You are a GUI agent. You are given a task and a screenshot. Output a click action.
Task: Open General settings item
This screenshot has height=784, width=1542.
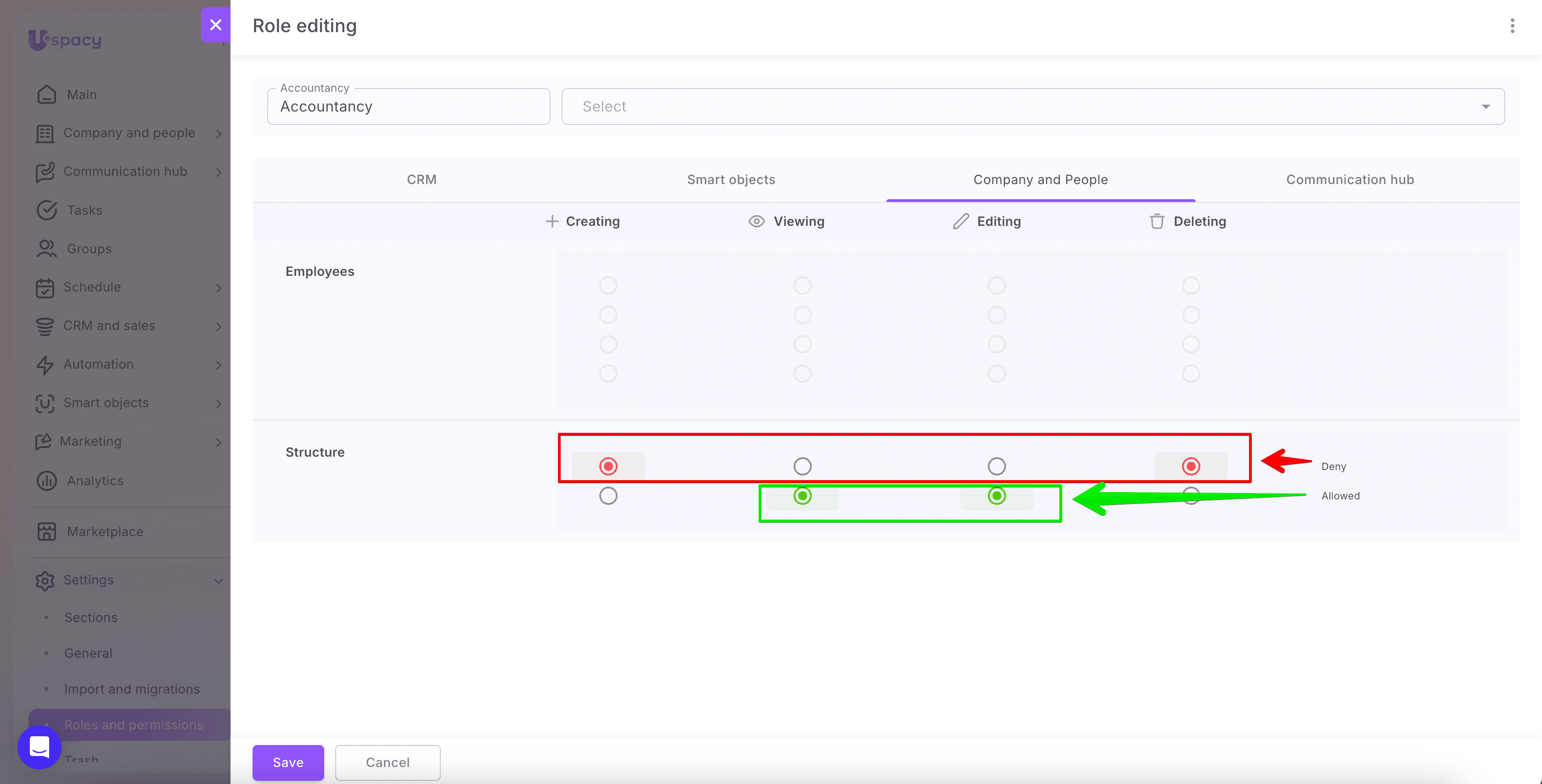(x=88, y=653)
